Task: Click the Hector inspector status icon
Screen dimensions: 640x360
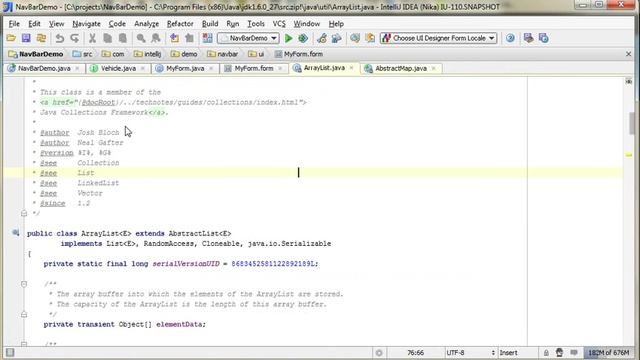Action: pyautogui.click(x=560, y=352)
